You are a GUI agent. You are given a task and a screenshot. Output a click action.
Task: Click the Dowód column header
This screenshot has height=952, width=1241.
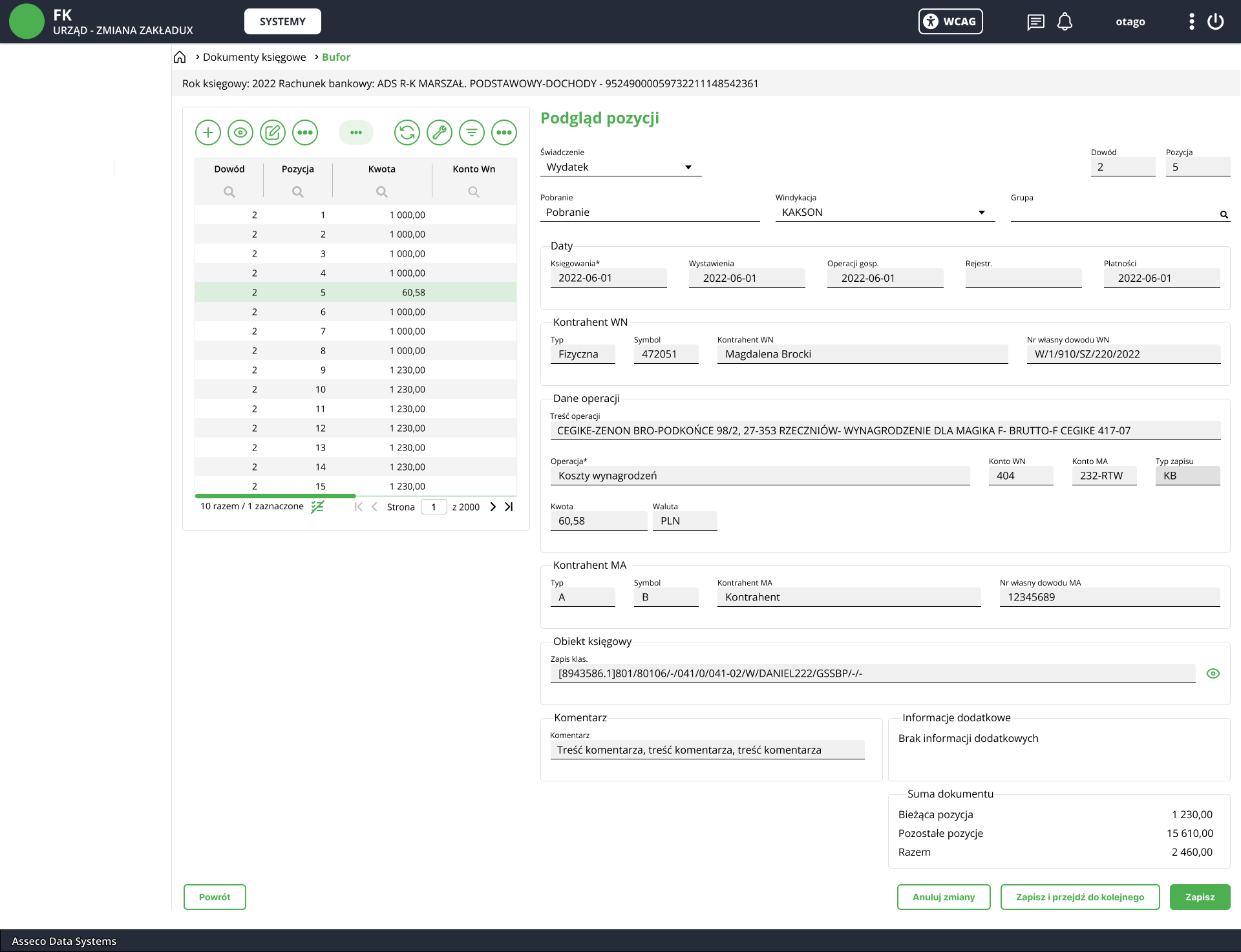click(x=229, y=169)
